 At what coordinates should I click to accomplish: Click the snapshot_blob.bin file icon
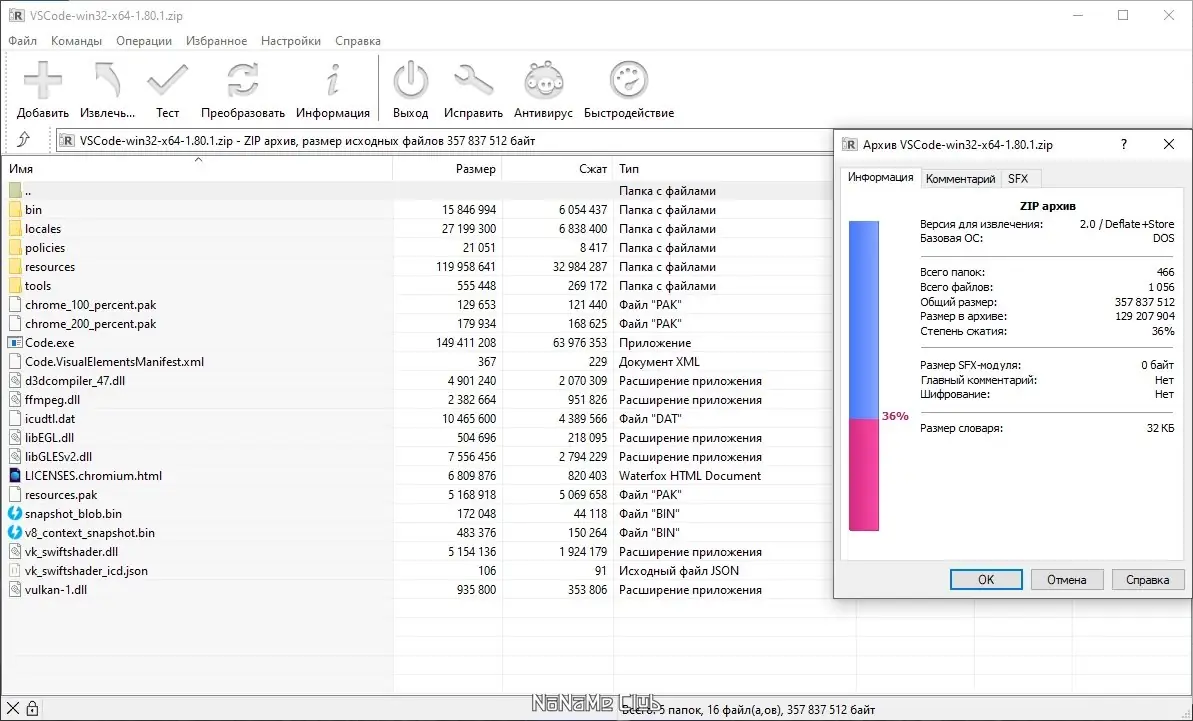pyautogui.click(x=15, y=514)
